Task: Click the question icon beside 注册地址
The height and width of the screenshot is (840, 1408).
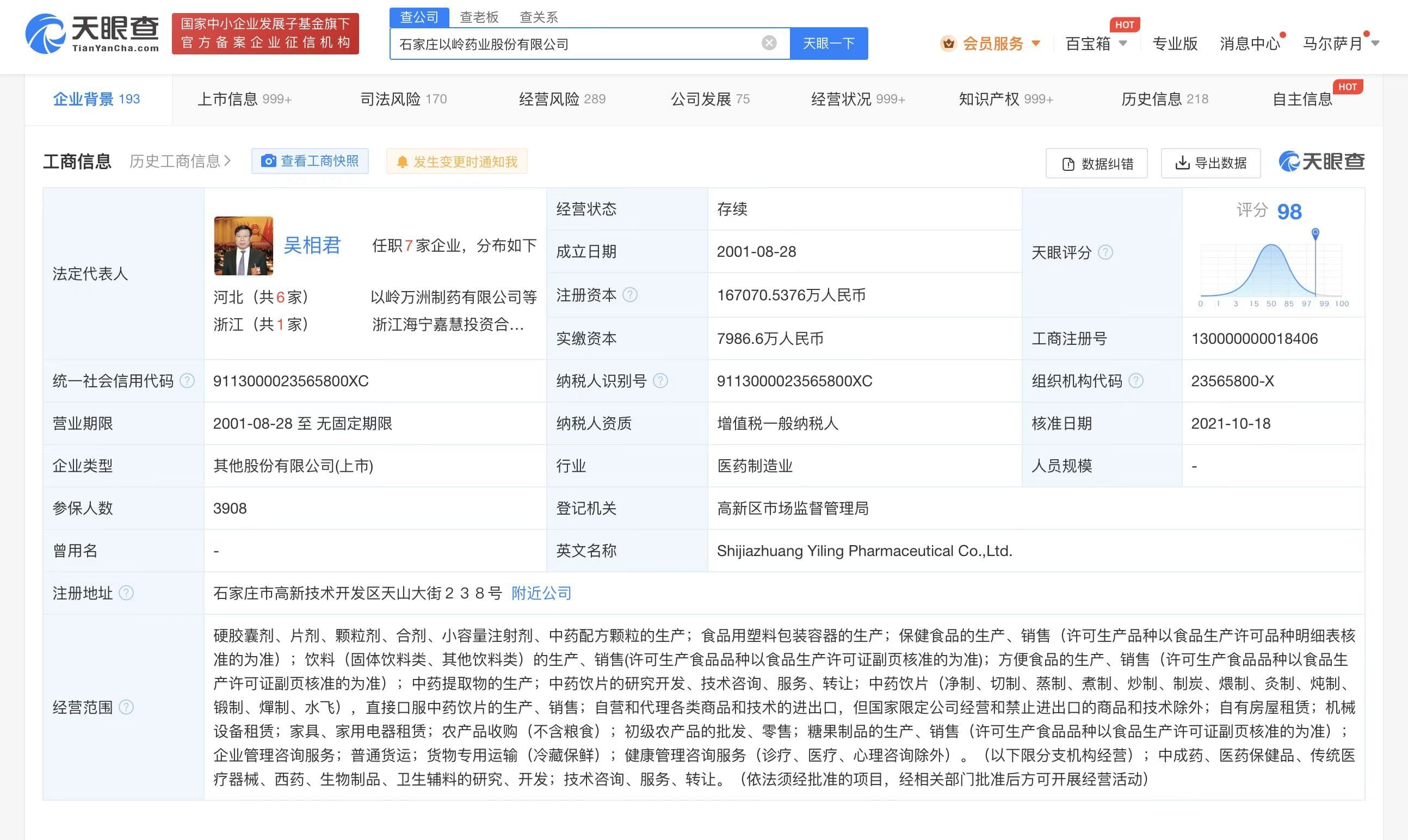Action: pyautogui.click(x=126, y=593)
